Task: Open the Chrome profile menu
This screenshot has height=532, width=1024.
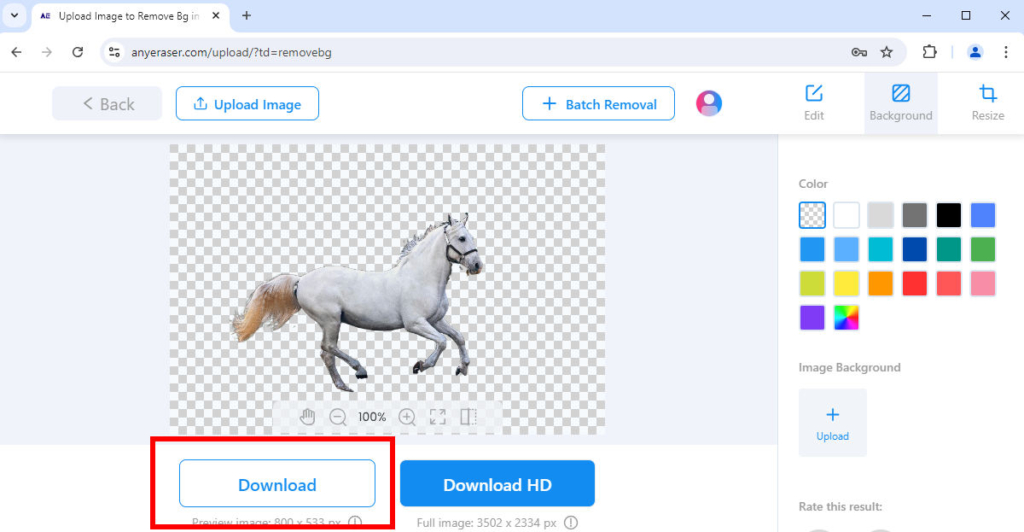Action: pos(974,52)
